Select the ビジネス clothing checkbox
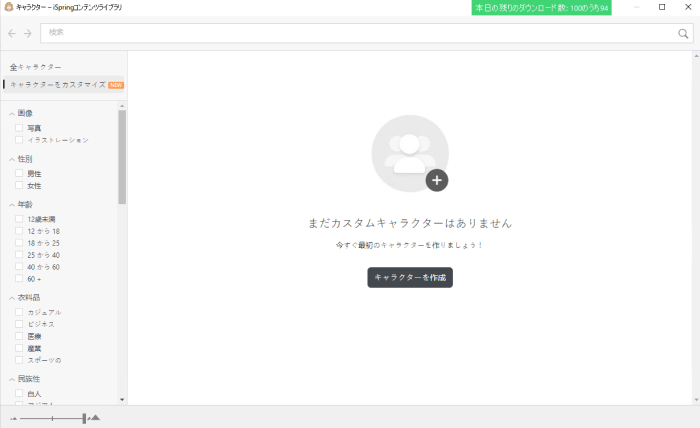Viewport: 700px width, 428px height. [19, 324]
